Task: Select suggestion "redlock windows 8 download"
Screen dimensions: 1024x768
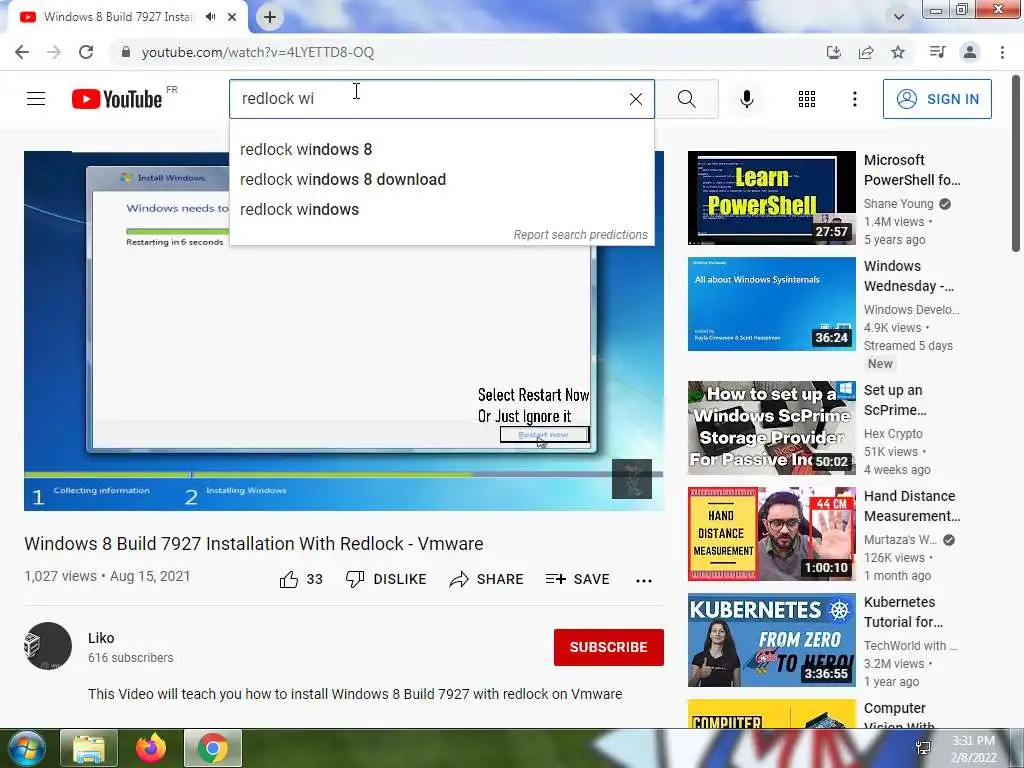Action: pos(441,180)
